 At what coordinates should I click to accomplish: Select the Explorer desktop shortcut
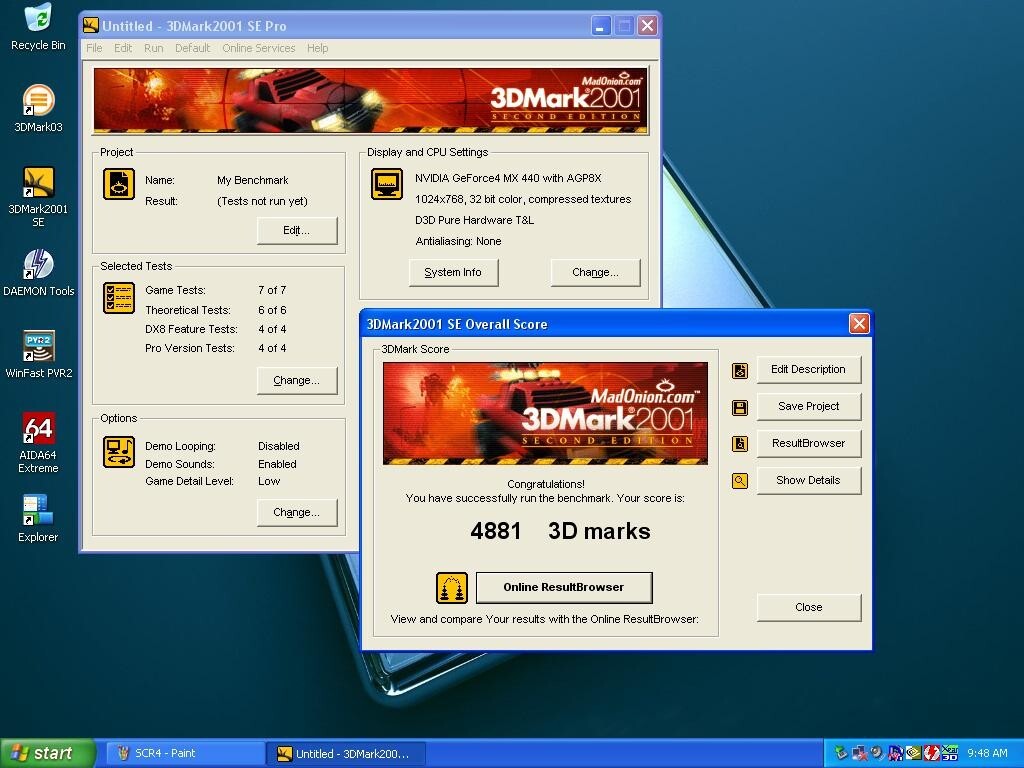point(39,519)
